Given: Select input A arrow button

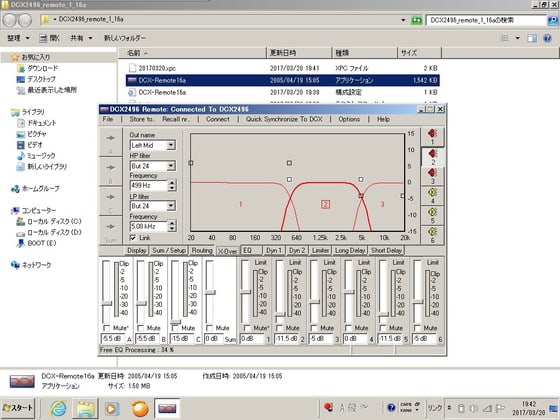Looking at the screenshot, I should click(x=111, y=142).
